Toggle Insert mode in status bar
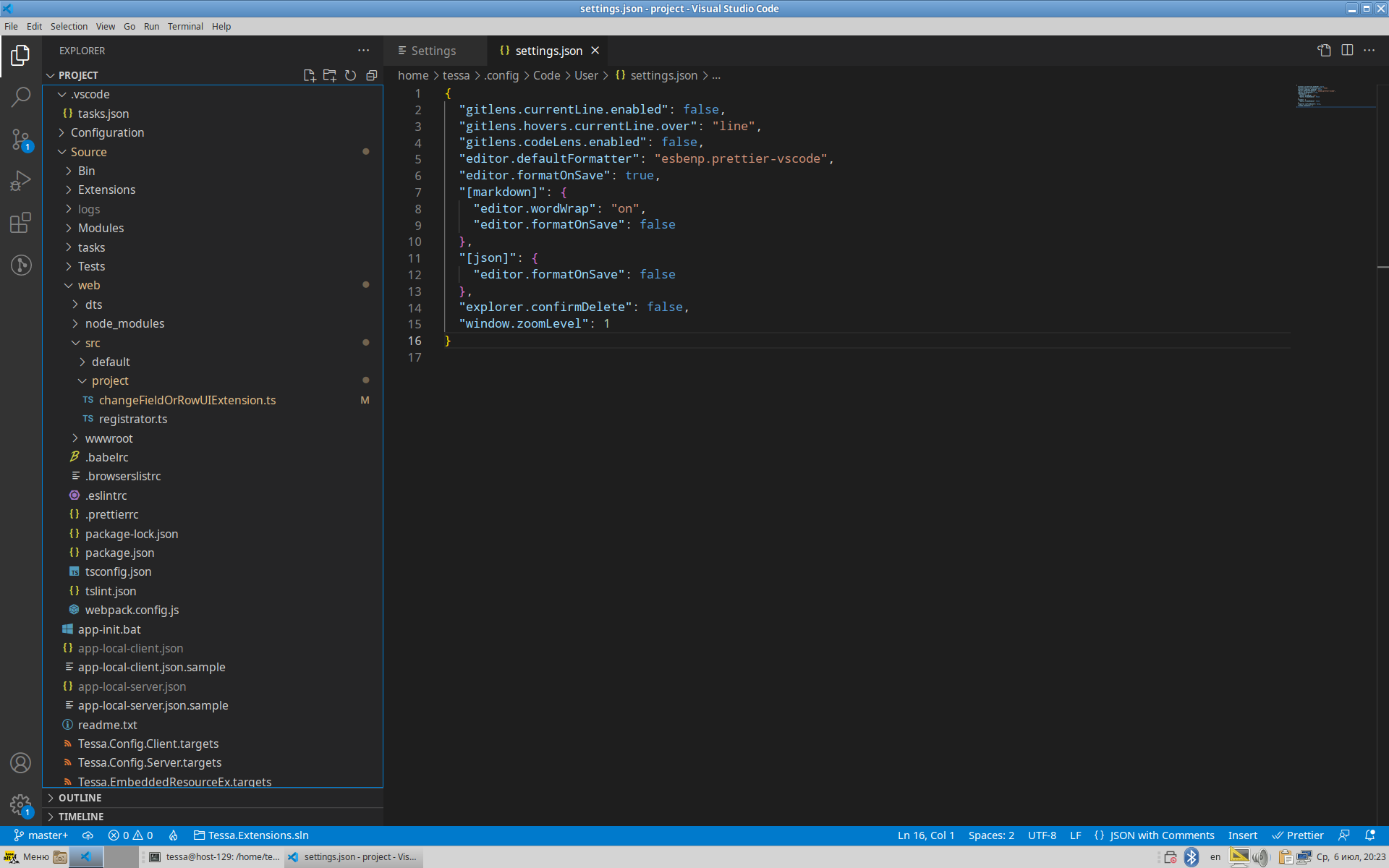This screenshot has width=1389, height=868. pyautogui.click(x=1242, y=835)
